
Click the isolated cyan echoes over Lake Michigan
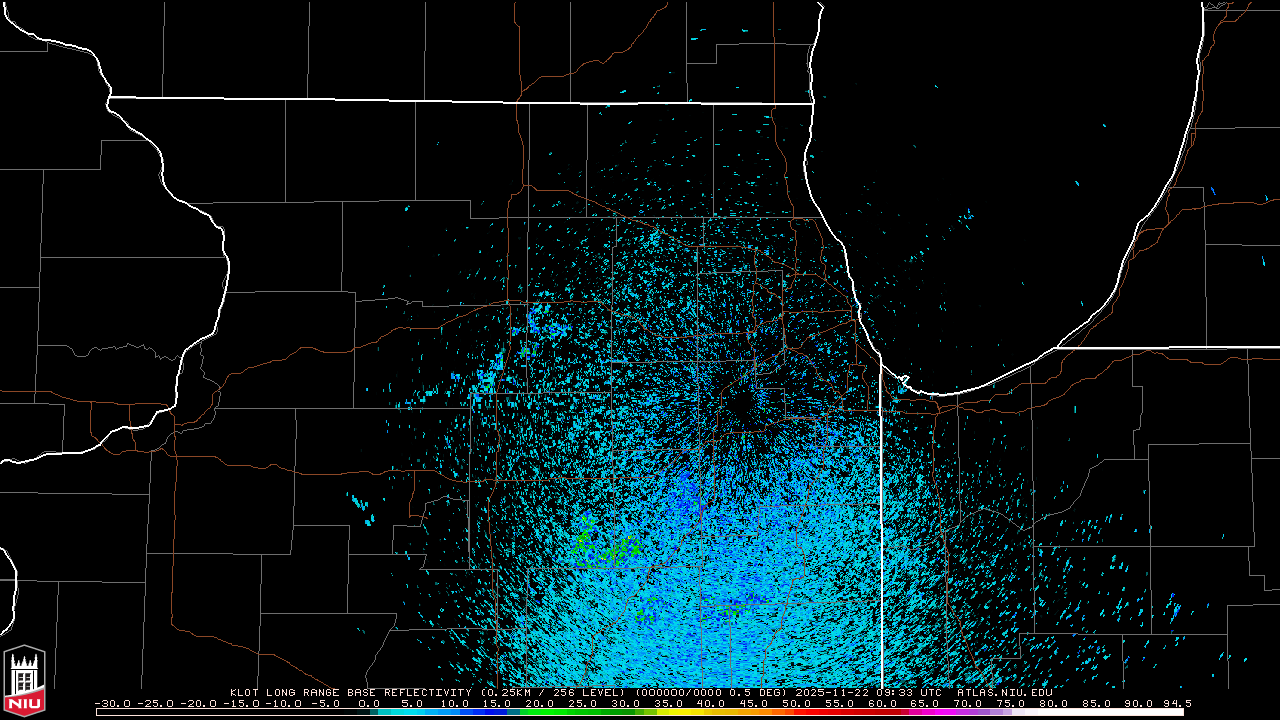[966, 215]
